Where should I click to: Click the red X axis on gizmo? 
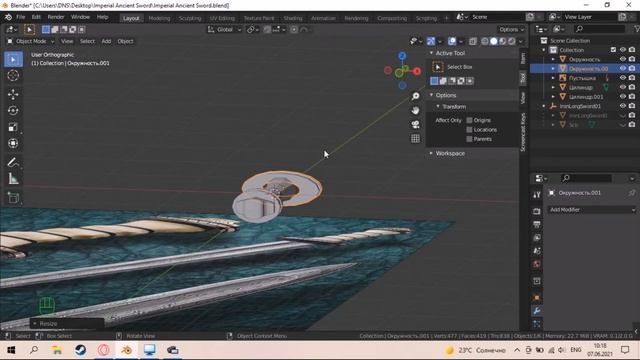[417, 71]
